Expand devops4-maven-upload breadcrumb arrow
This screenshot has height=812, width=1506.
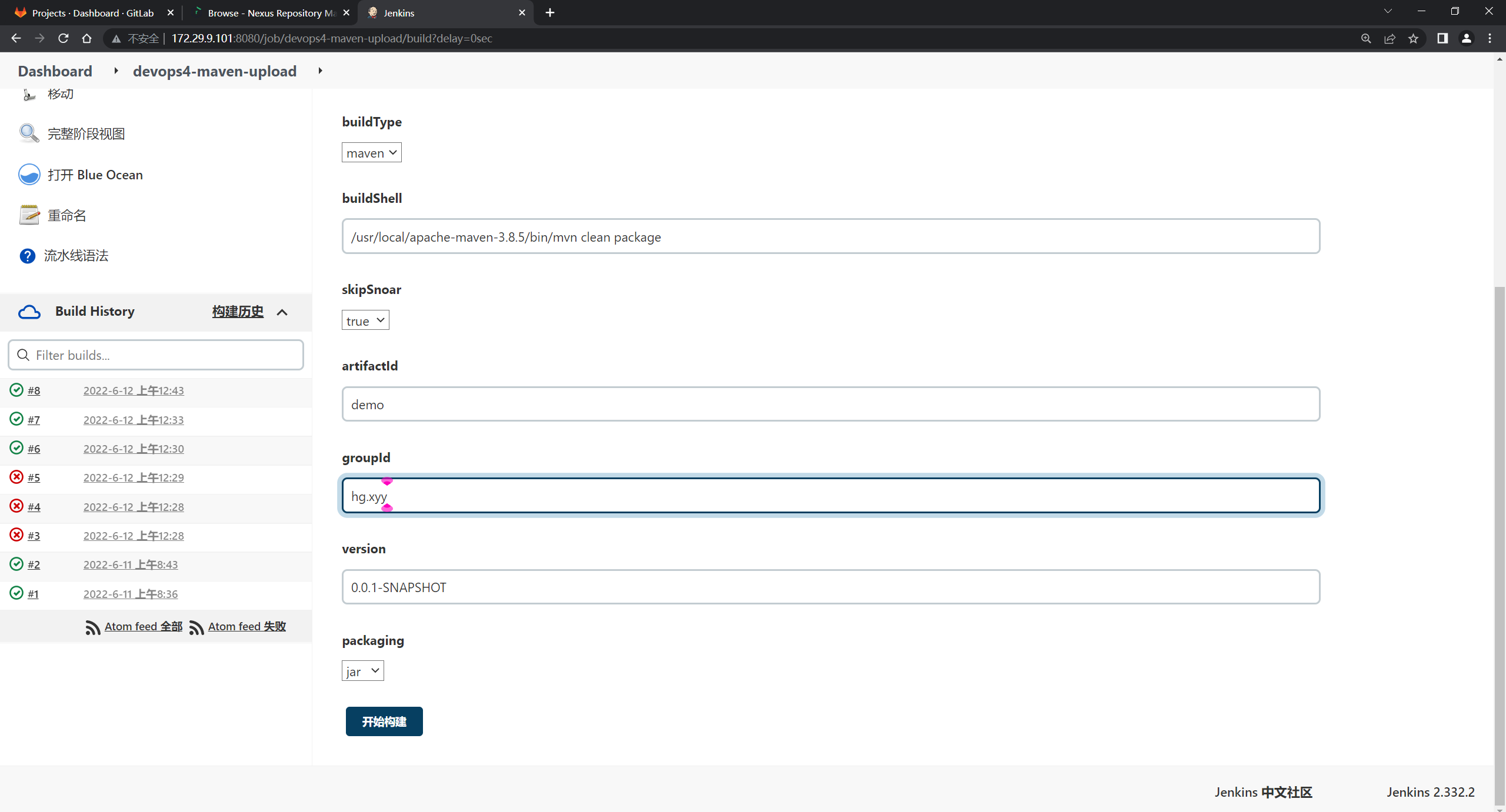[x=320, y=71]
